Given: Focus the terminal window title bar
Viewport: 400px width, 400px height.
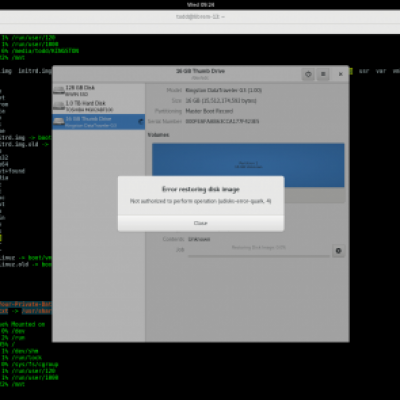Looking at the screenshot, I should point(200,17).
